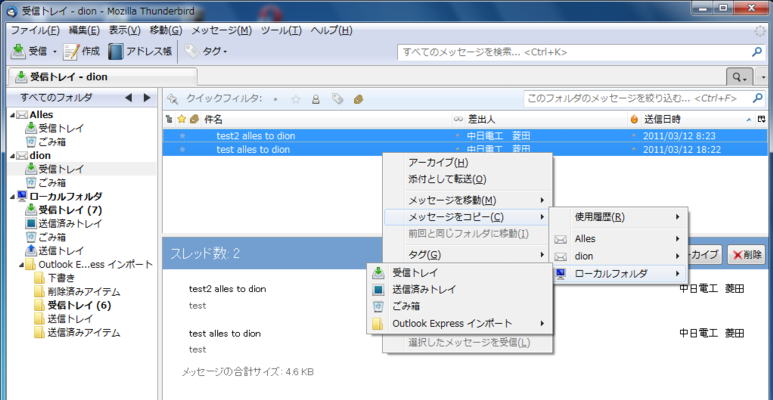This screenshot has width=773, height=400.
Task: Open the 表示(V) menu
Action: click(x=124, y=30)
